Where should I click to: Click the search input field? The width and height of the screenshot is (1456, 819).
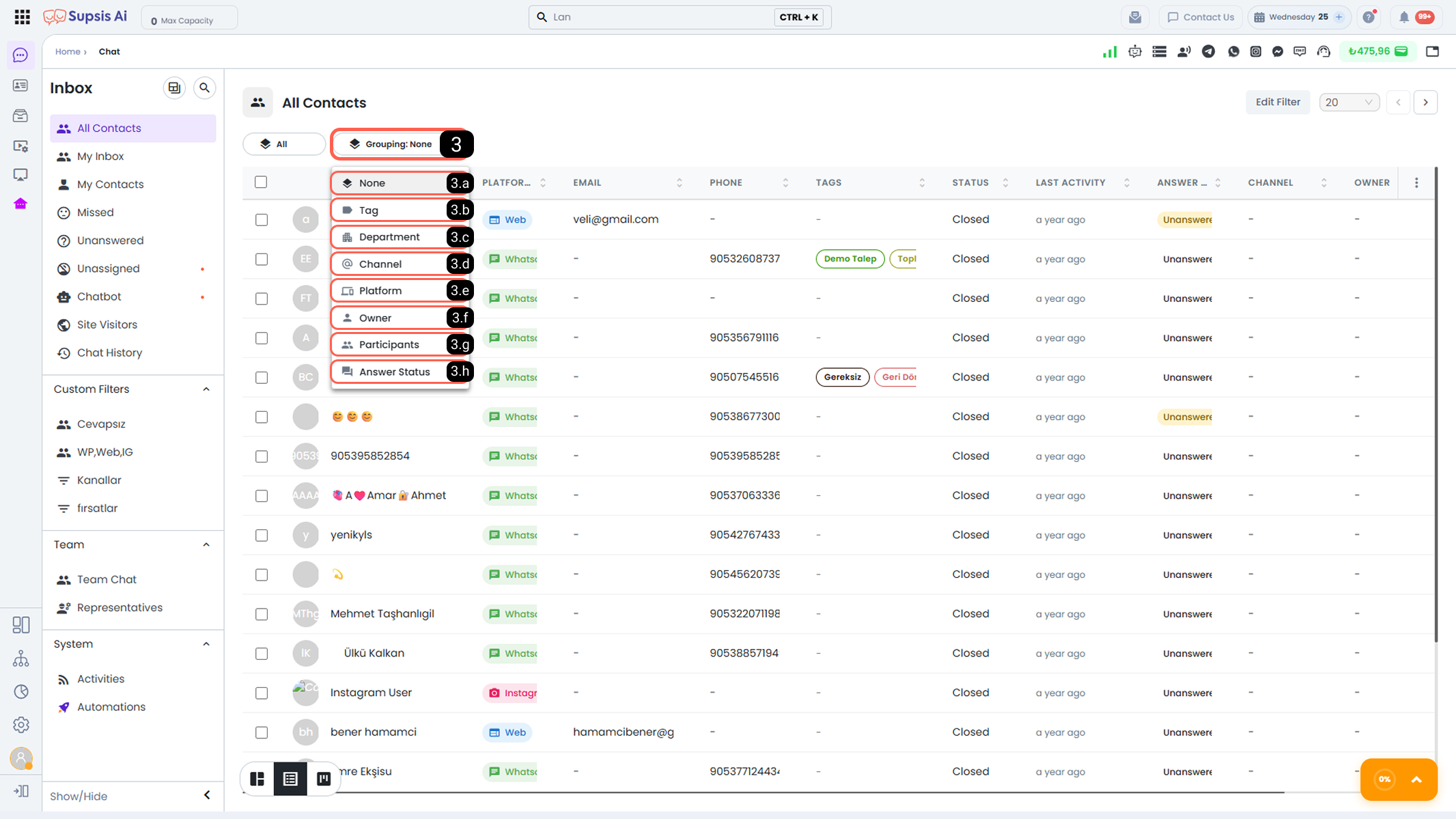tap(680, 17)
